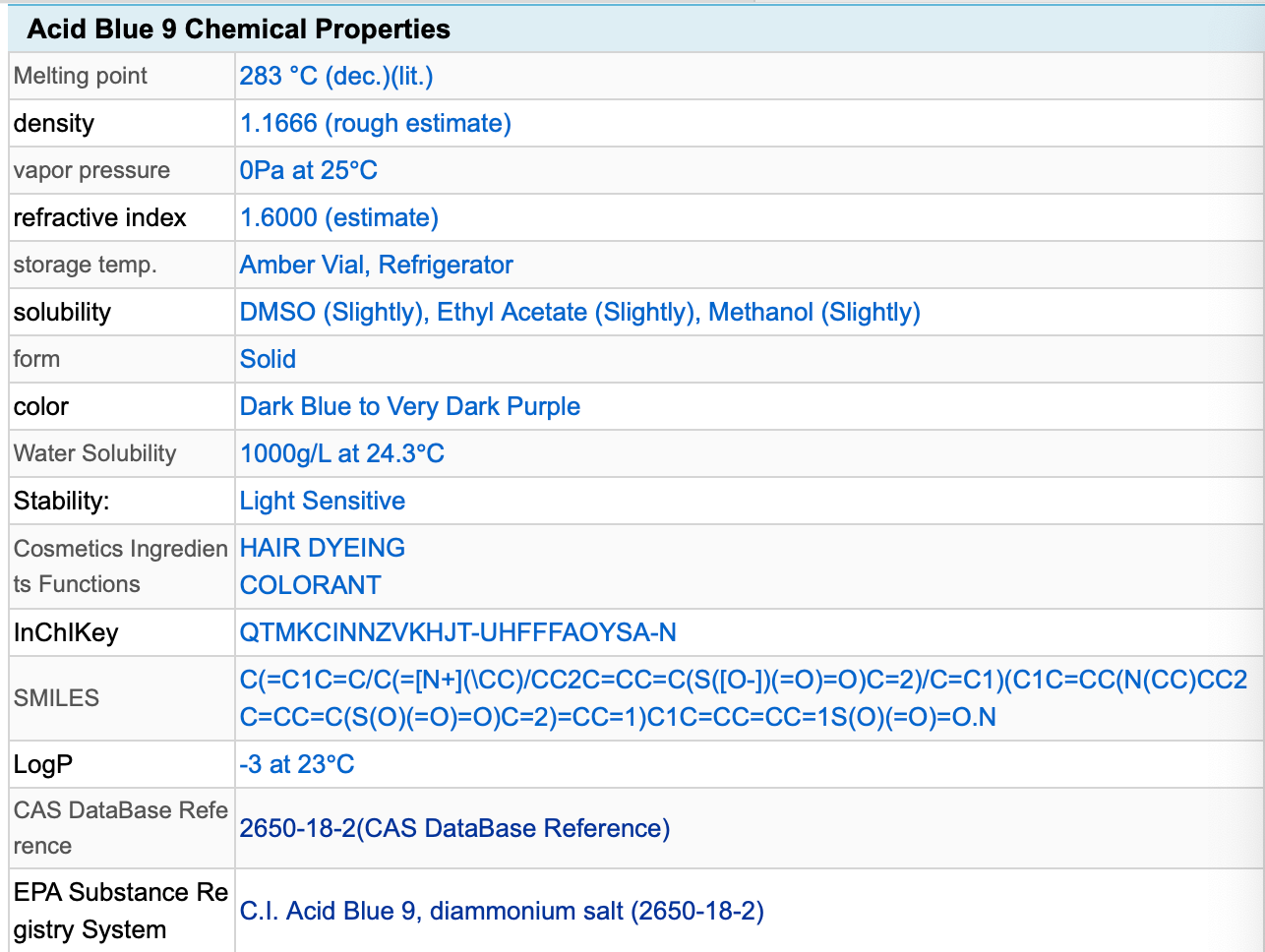Click Dark Blue to Very Dark Purple color value
Viewport: 1265px width, 952px height.
[410, 406]
